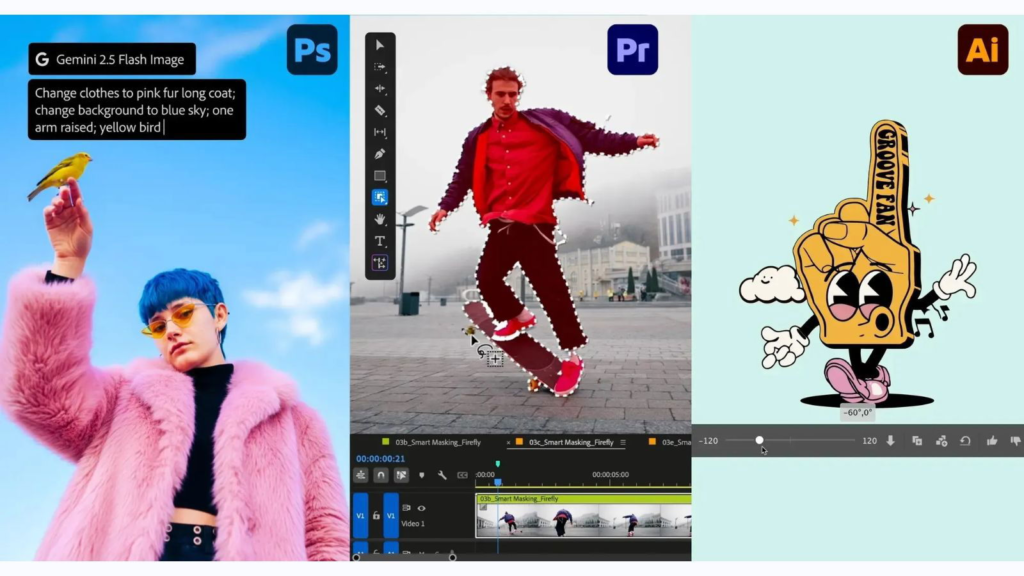Select the Type tool

[380, 241]
